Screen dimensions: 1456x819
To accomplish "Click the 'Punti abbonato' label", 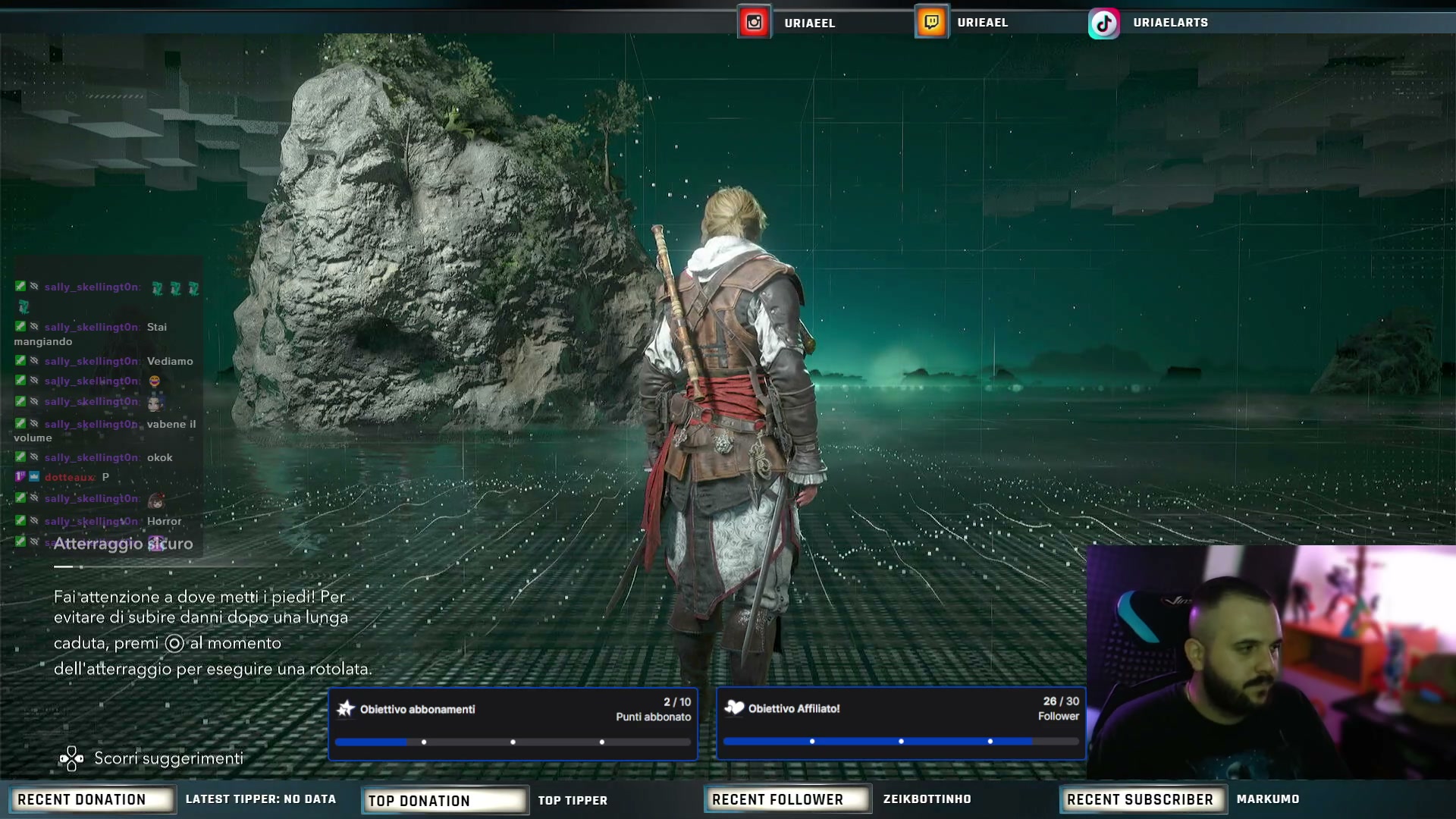I will [x=654, y=717].
